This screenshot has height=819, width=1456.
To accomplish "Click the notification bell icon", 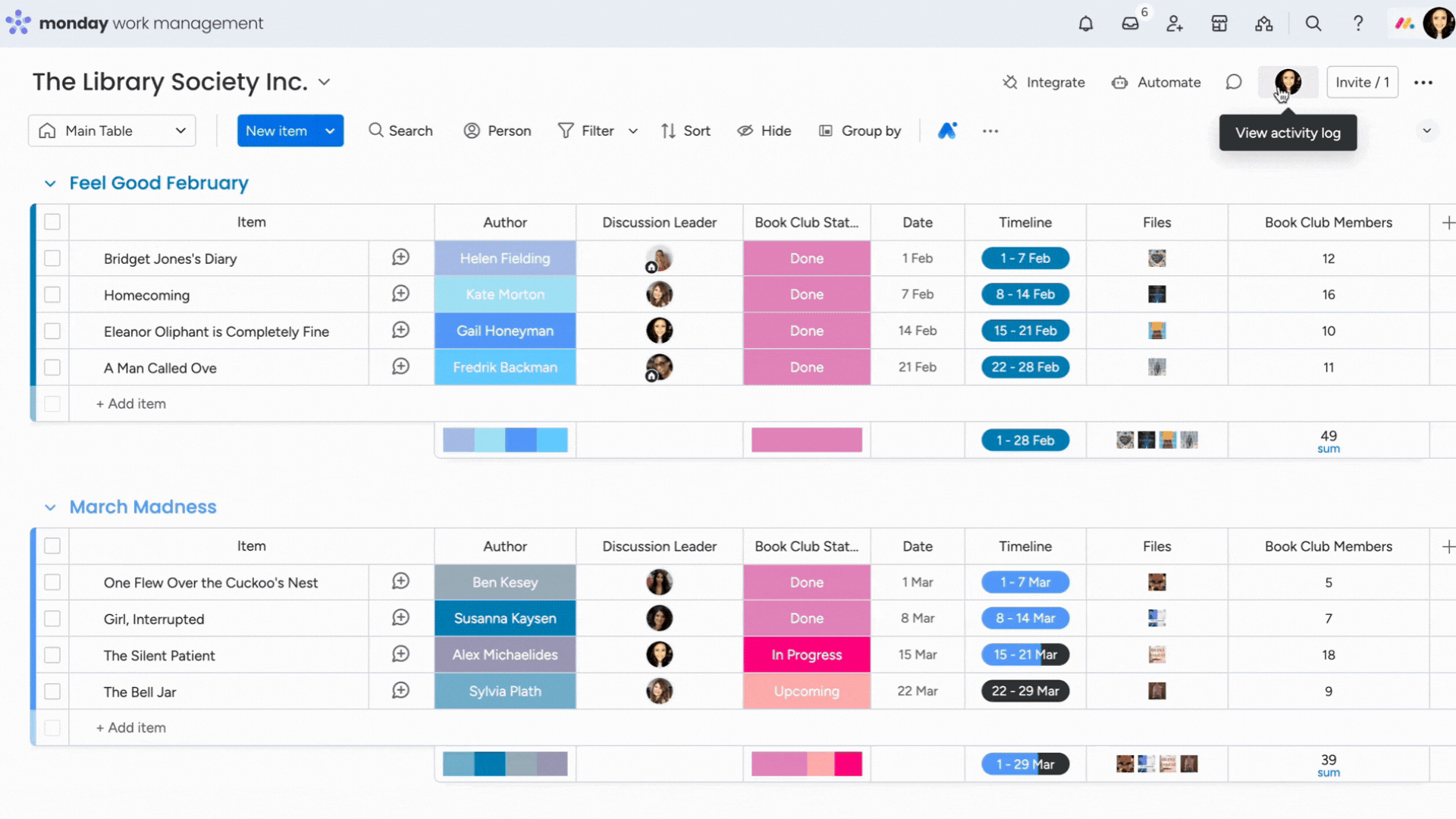I will (x=1085, y=22).
